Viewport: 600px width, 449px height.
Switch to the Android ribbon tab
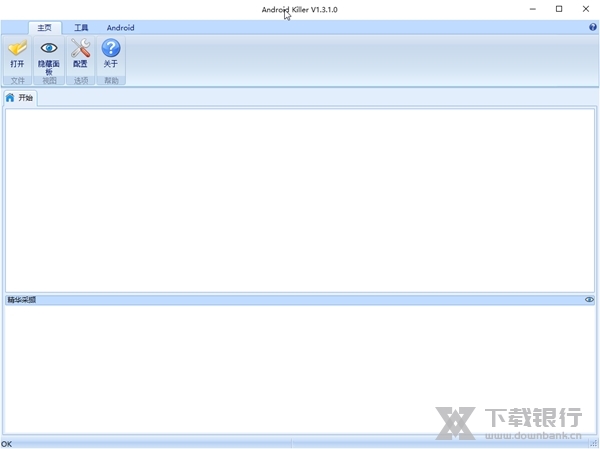tap(121, 28)
